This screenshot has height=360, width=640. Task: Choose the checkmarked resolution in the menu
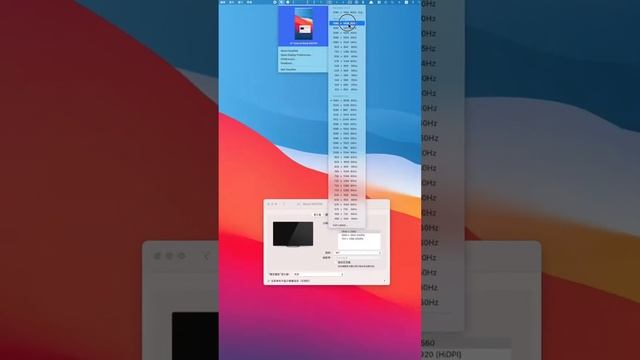(x=347, y=100)
